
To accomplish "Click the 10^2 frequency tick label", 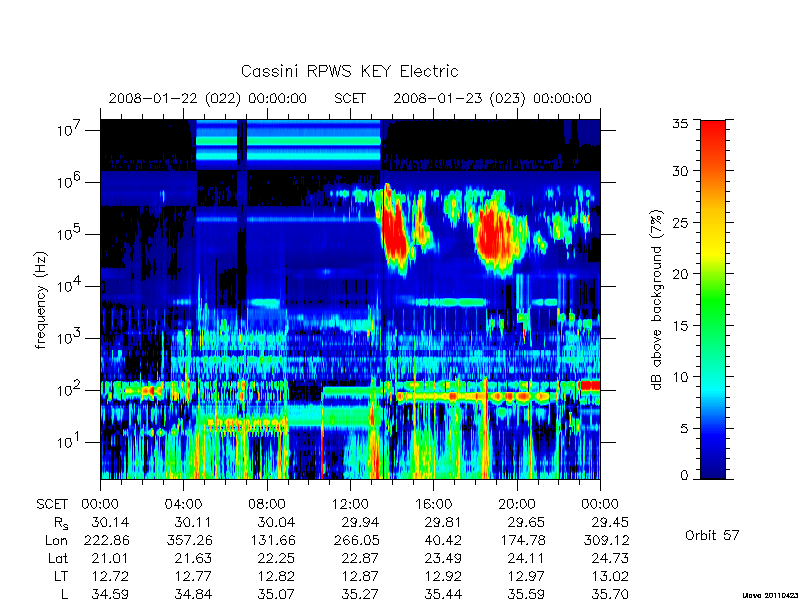I will pos(70,390).
